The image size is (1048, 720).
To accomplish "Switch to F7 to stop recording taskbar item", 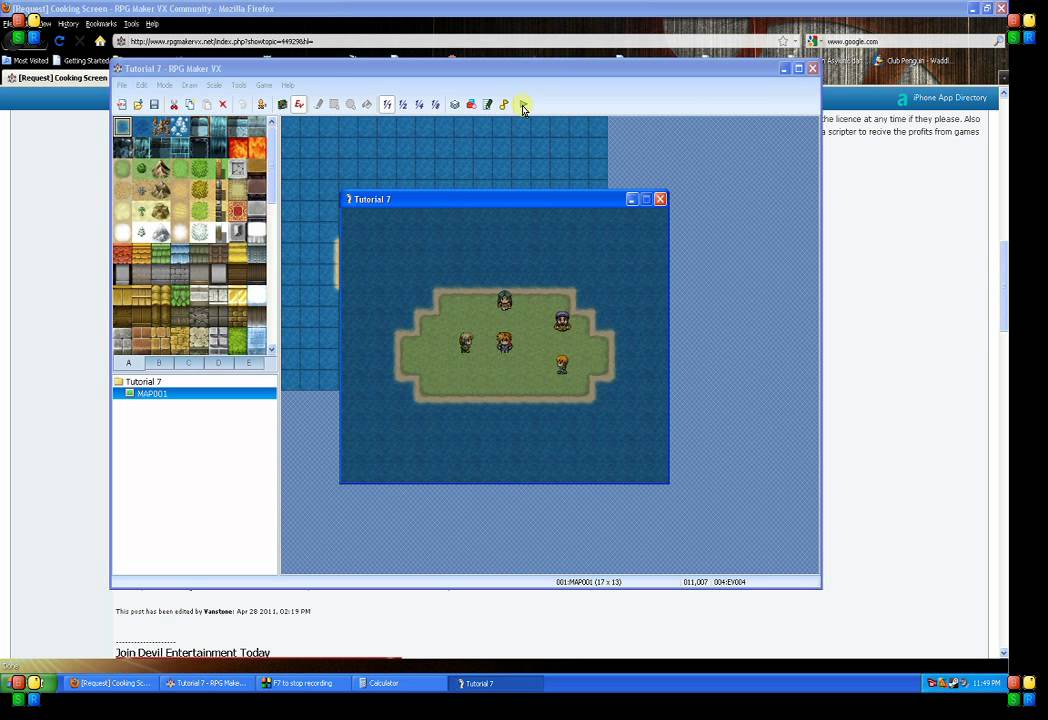I will coord(303,683).
